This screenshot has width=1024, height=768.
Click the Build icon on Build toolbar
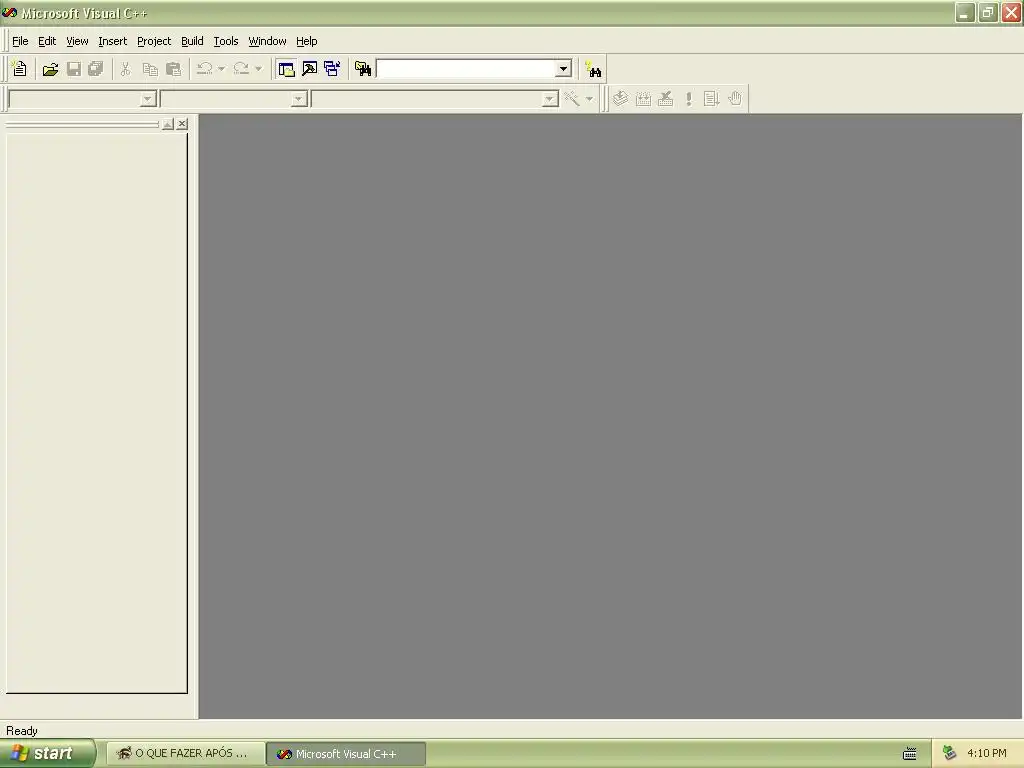pos(643,99)
